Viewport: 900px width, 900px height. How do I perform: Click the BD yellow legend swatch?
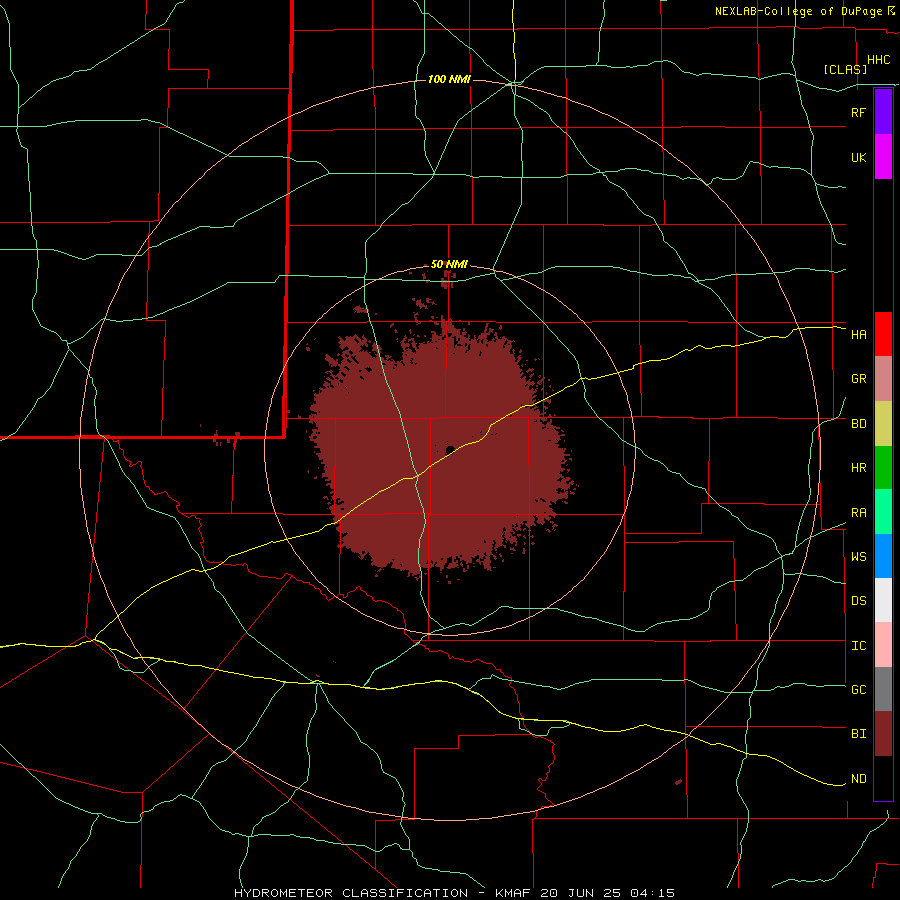pos(883,424)
